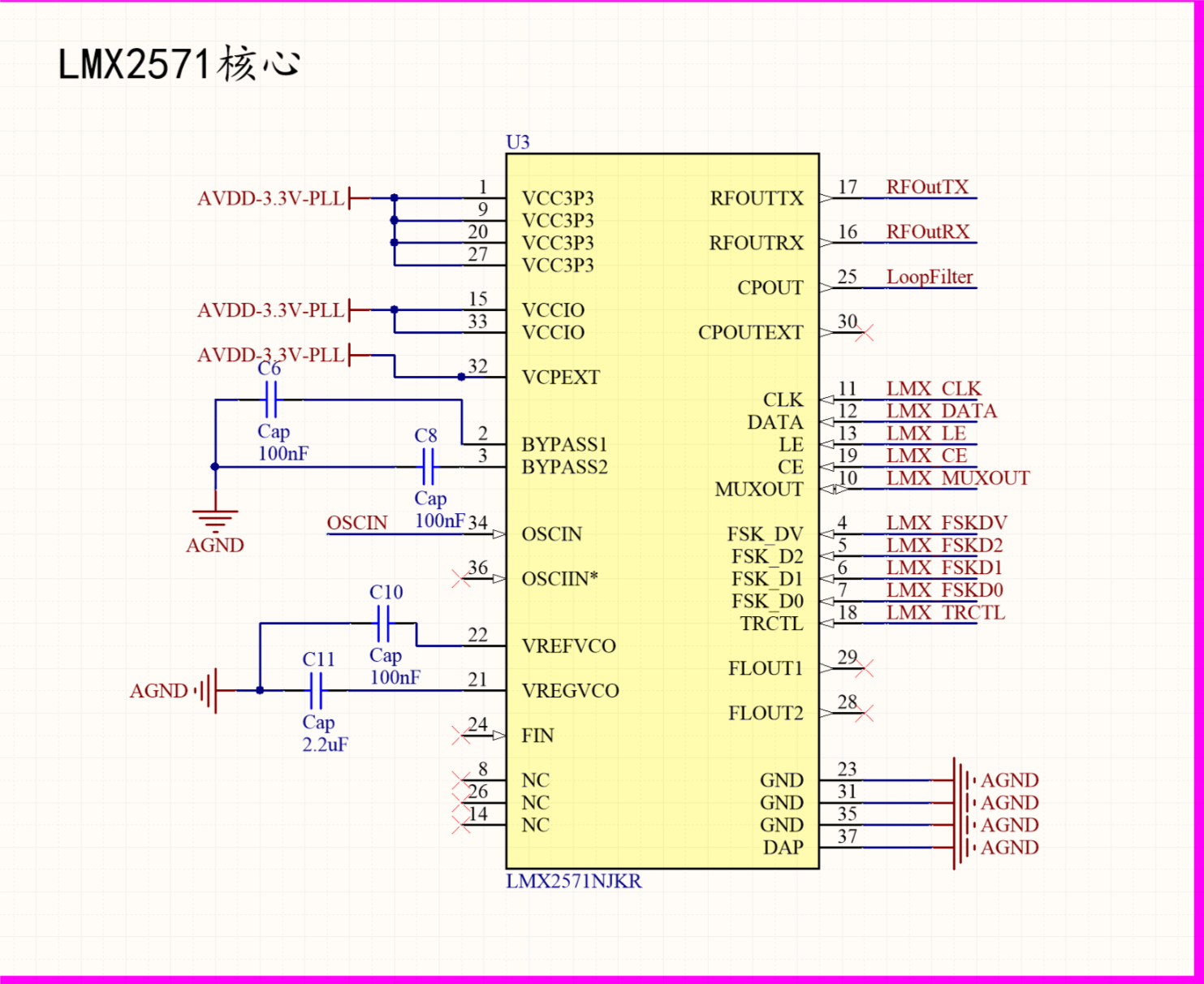Click the BYPASS2 pin name

tap(565, 467)
